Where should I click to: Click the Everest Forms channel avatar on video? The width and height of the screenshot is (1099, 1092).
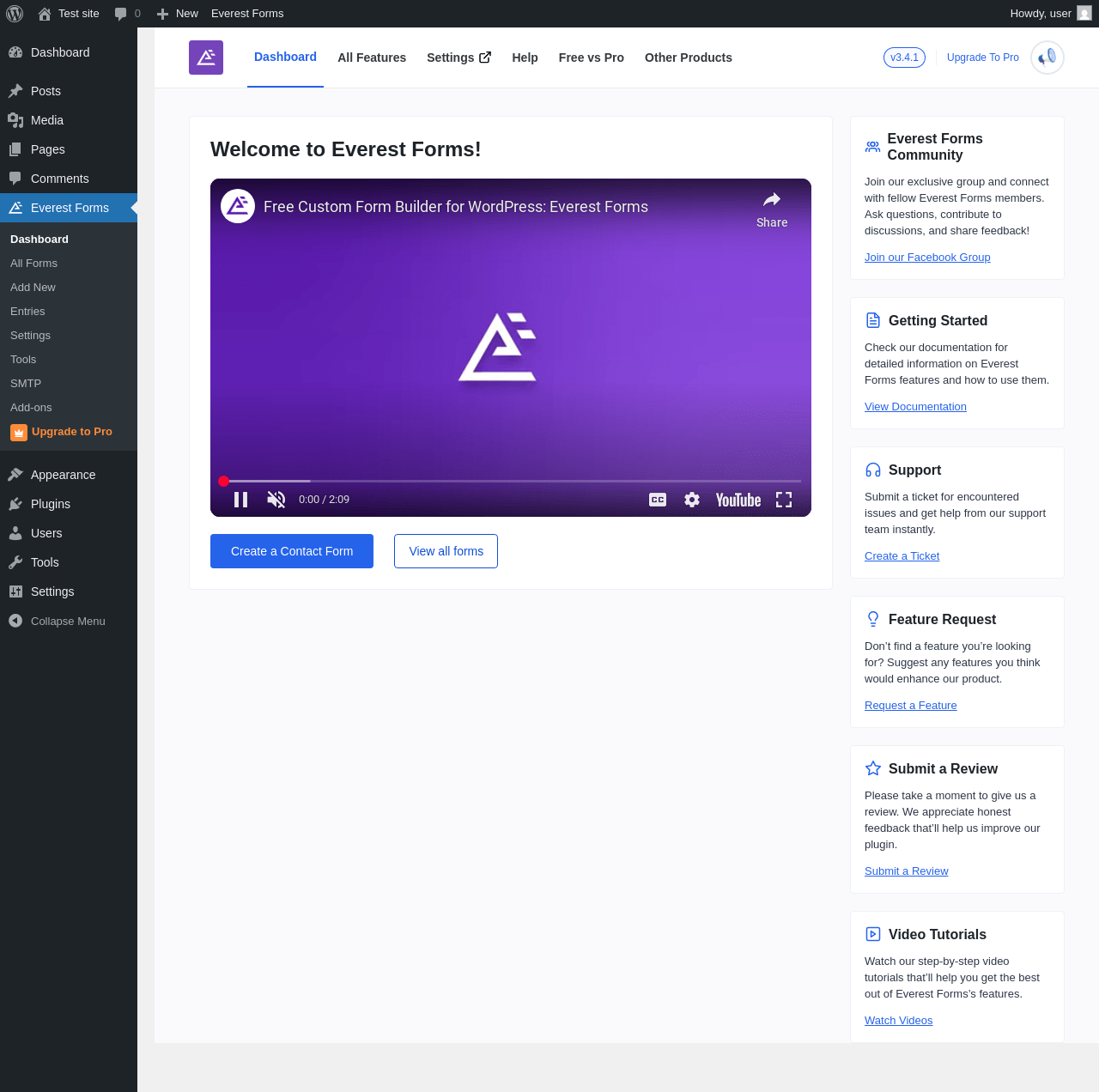pos(238,206)
